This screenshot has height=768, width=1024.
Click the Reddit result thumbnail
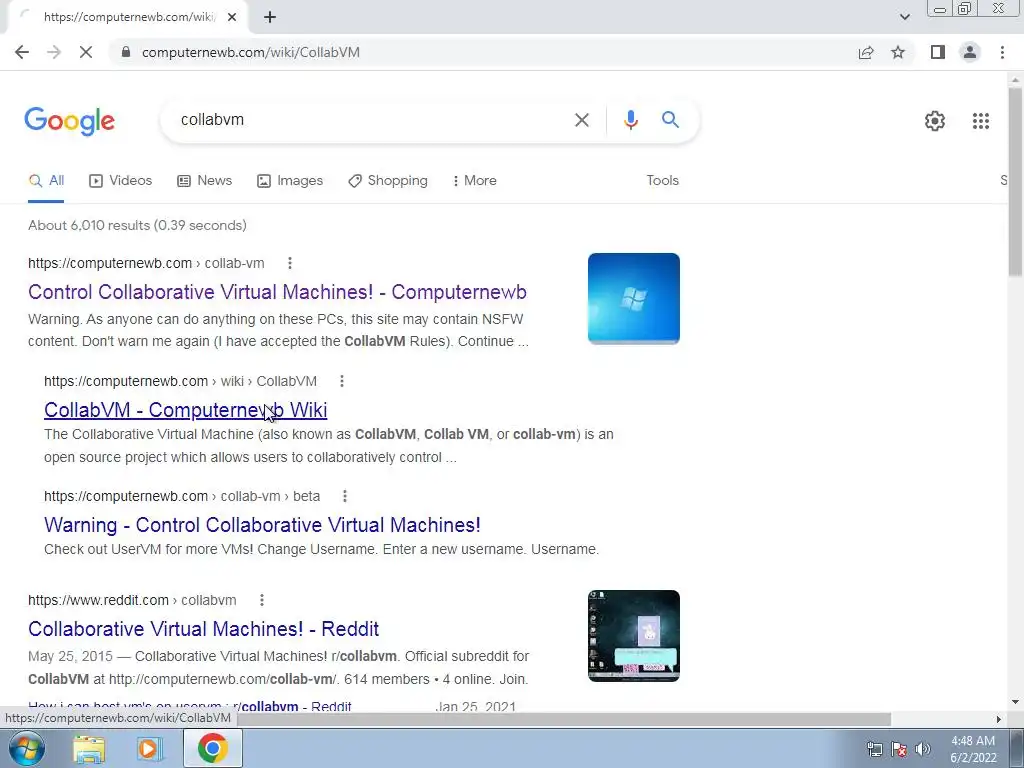pyautogui.click(x=633, y=636)
